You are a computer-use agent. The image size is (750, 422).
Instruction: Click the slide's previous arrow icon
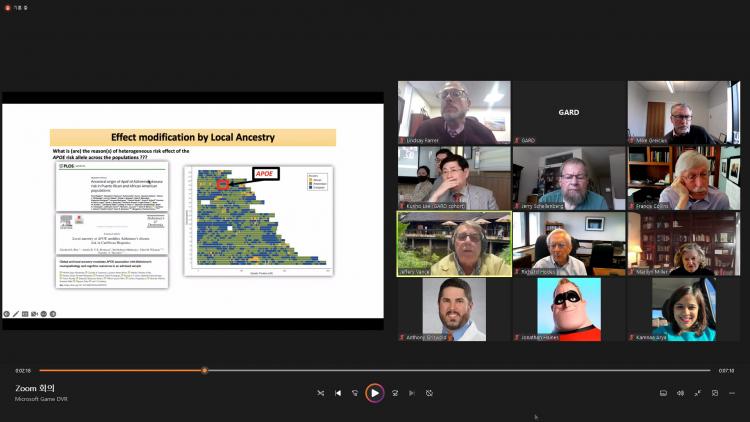click(6, 313)
